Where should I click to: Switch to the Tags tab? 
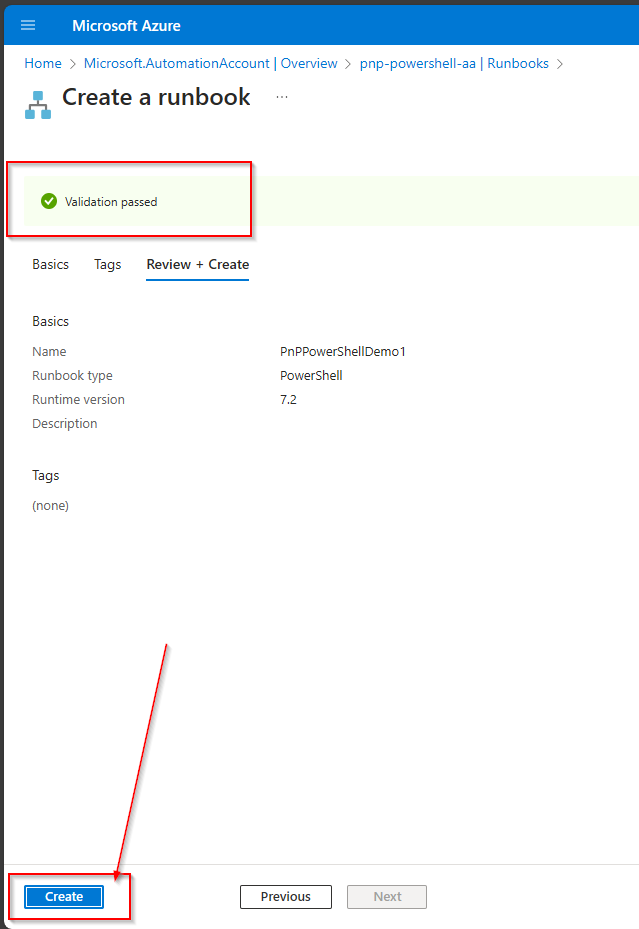click(107, 264)
